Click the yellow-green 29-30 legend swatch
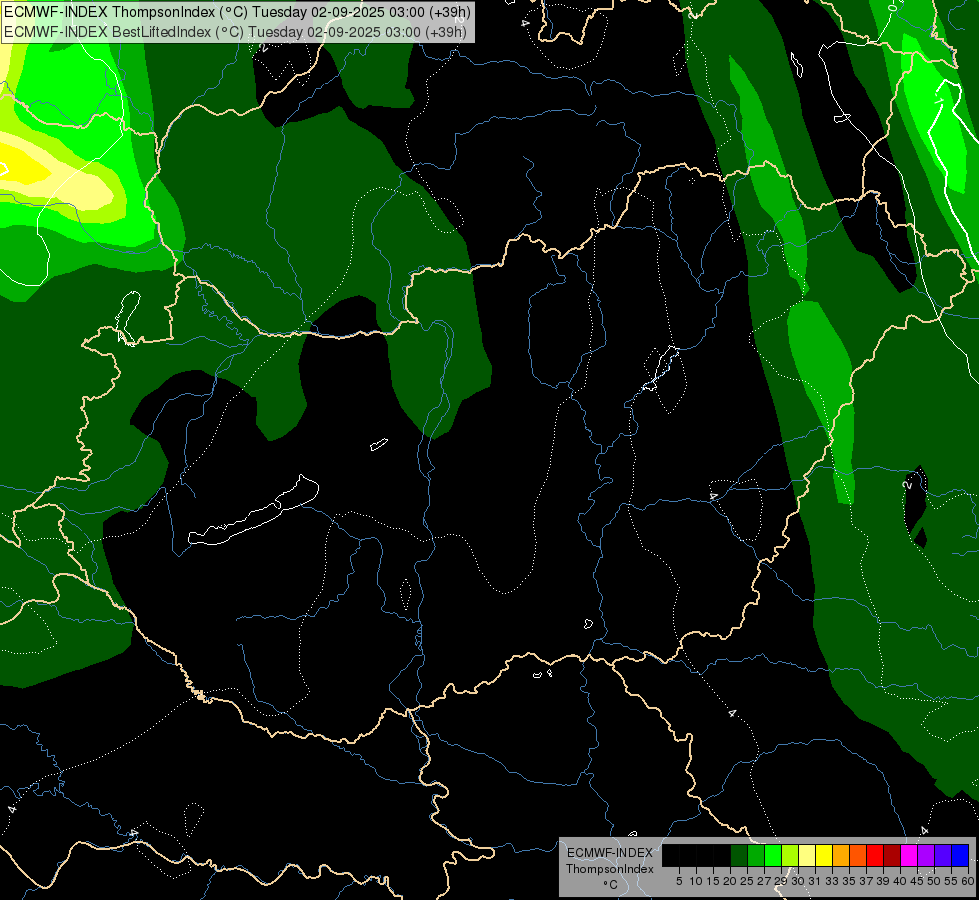Viewport: 979px width, 900px height. tap(790, 855)
